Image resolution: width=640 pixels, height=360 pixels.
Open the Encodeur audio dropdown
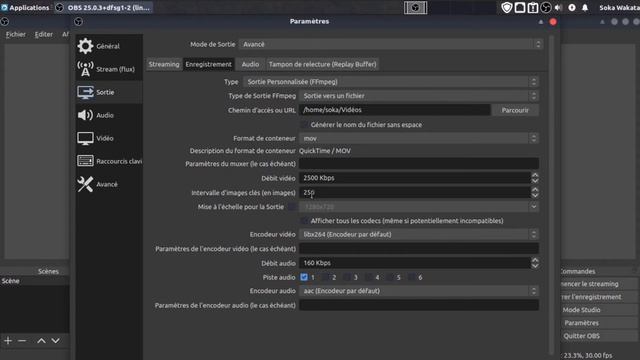coord(419,291)
